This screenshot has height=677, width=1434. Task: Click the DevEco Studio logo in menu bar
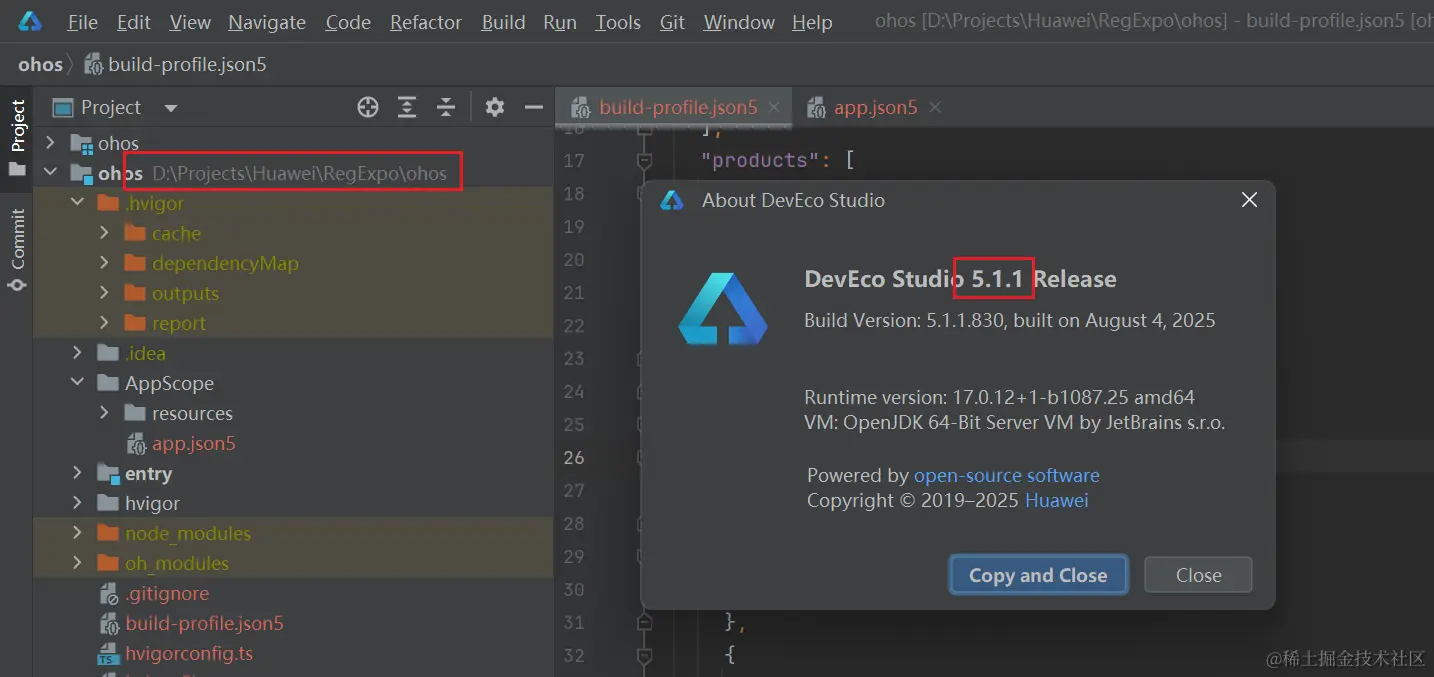click(x=29, y=21)
